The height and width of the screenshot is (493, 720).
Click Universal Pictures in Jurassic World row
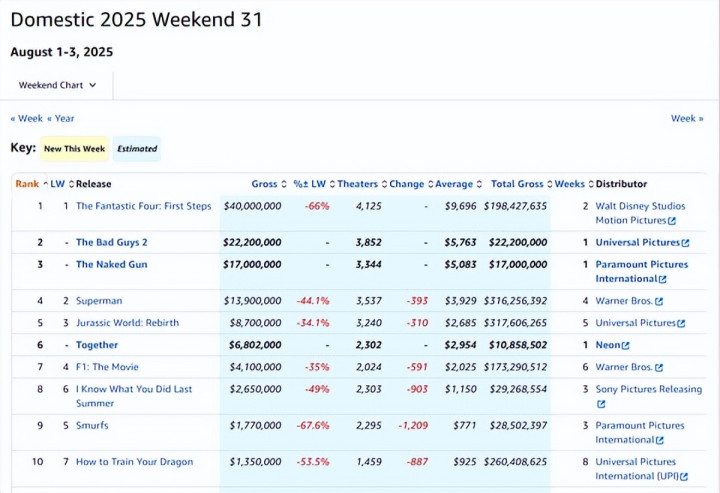pos(636,323)
